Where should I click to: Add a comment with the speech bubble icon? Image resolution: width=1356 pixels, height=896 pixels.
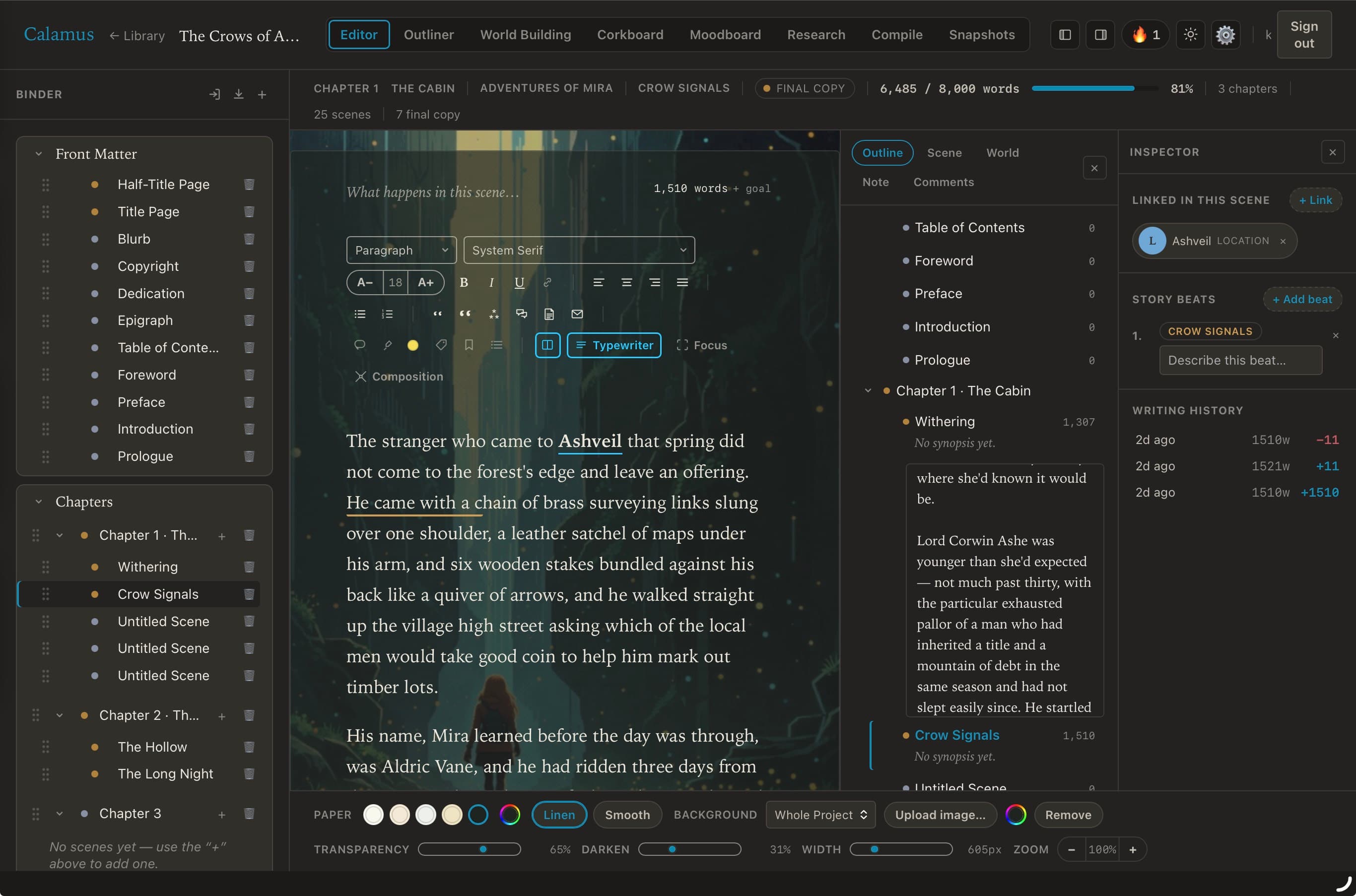coord(359,345)
